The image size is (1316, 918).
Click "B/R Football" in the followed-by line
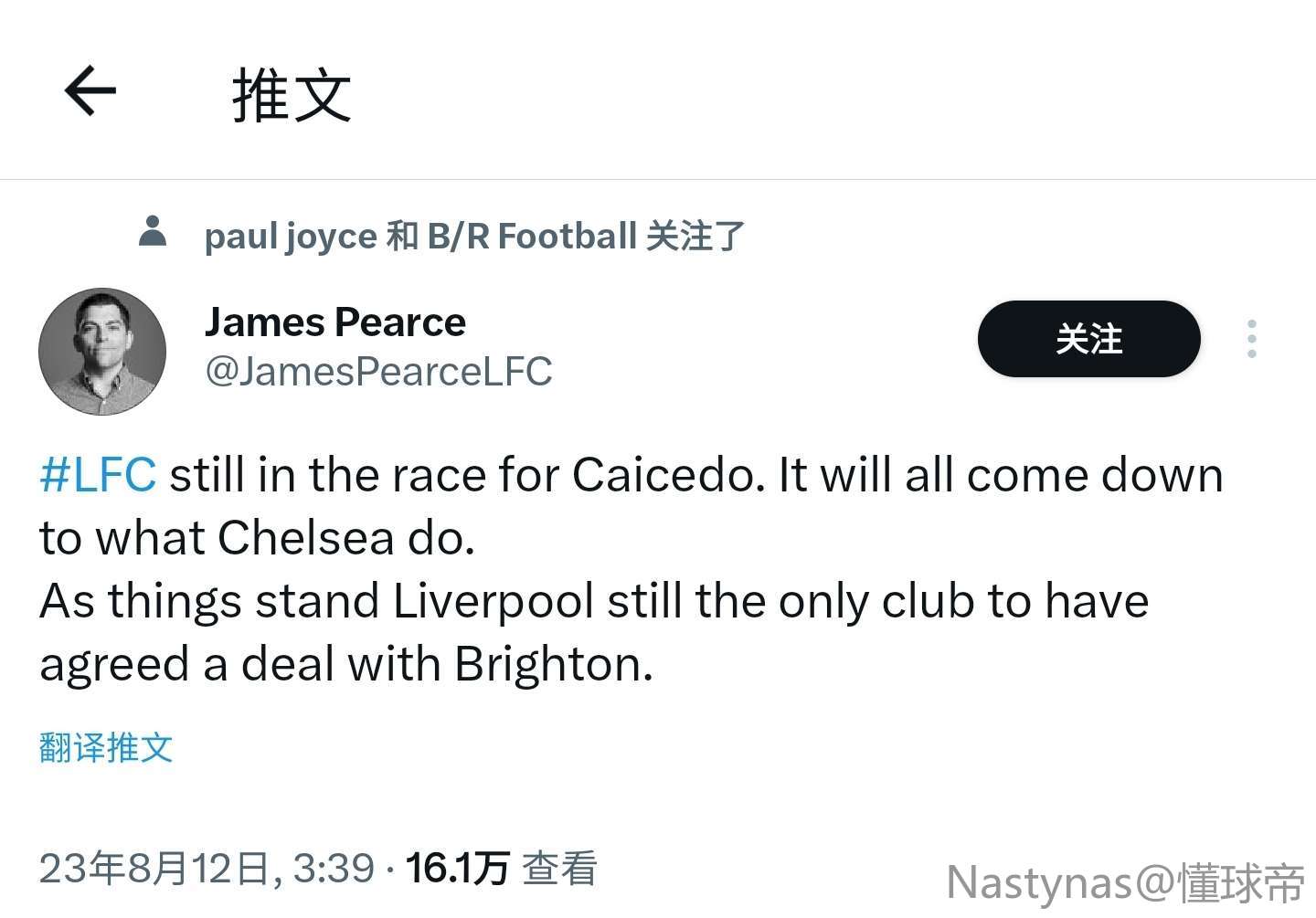coord(532,237)
